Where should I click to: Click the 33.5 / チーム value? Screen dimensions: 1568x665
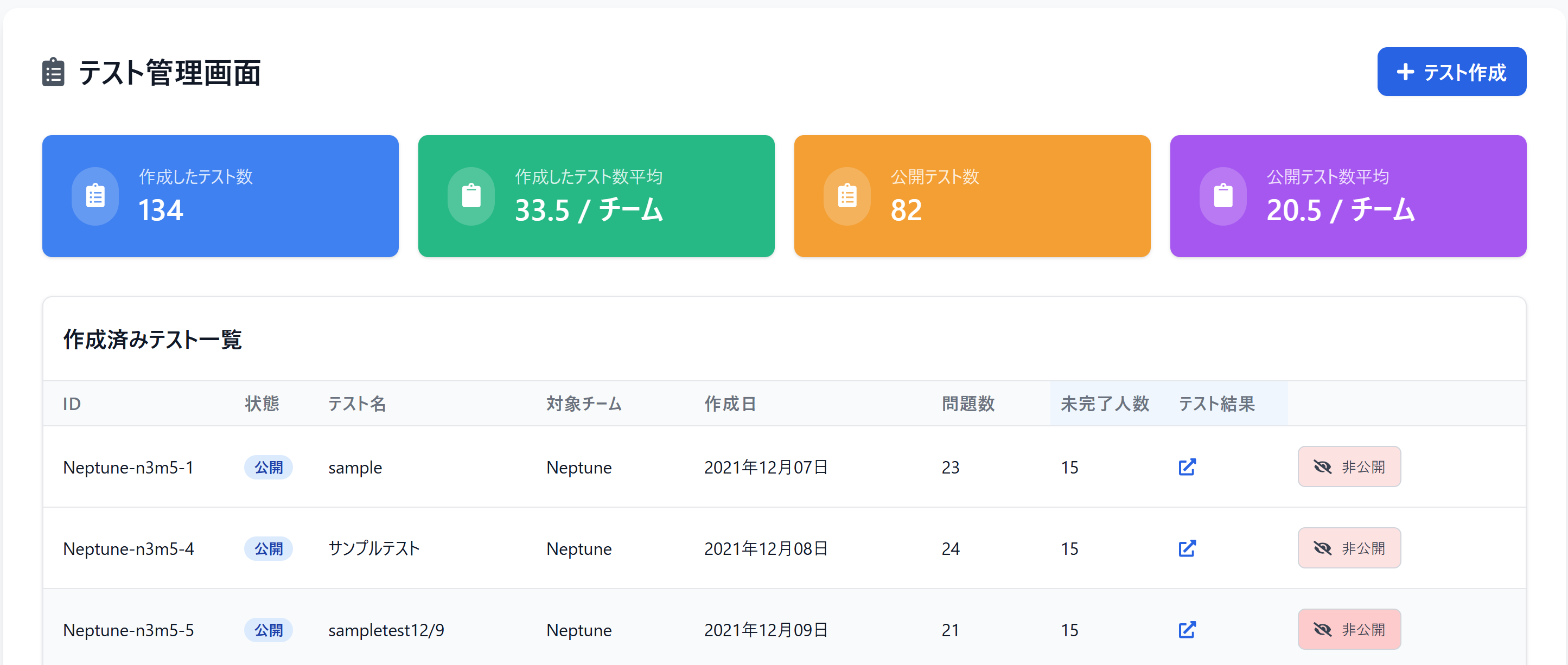point(589,210)
